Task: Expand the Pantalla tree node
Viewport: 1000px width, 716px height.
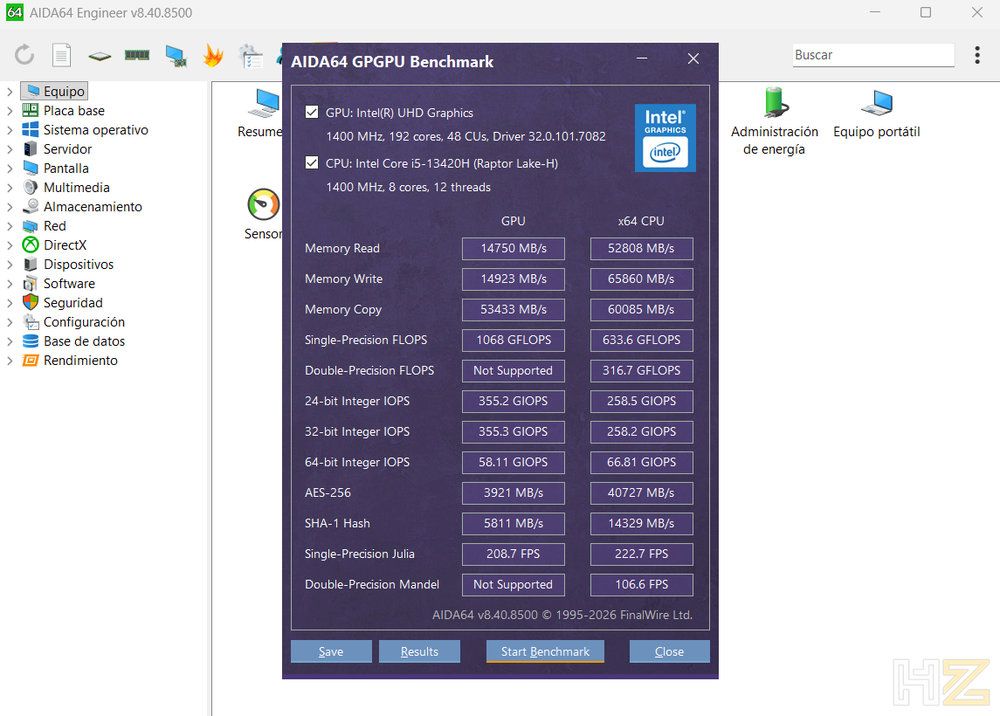Action: (10, 168)
